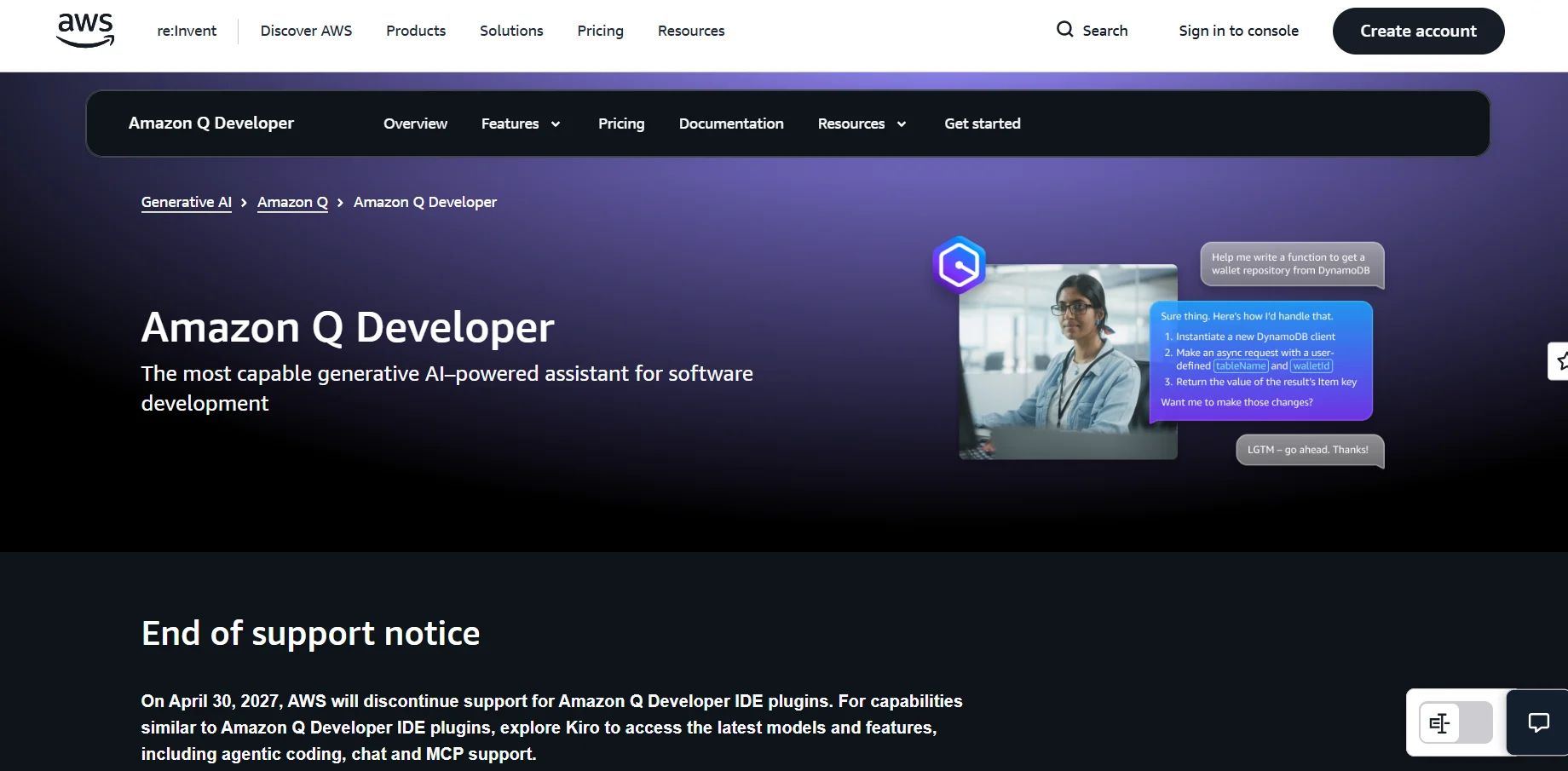Image resolution: width=1568 pixels, height=771 pixels.
Task: Click the 'Amazon Q Developer' breadcrumb text
Action: coord(425,202)
